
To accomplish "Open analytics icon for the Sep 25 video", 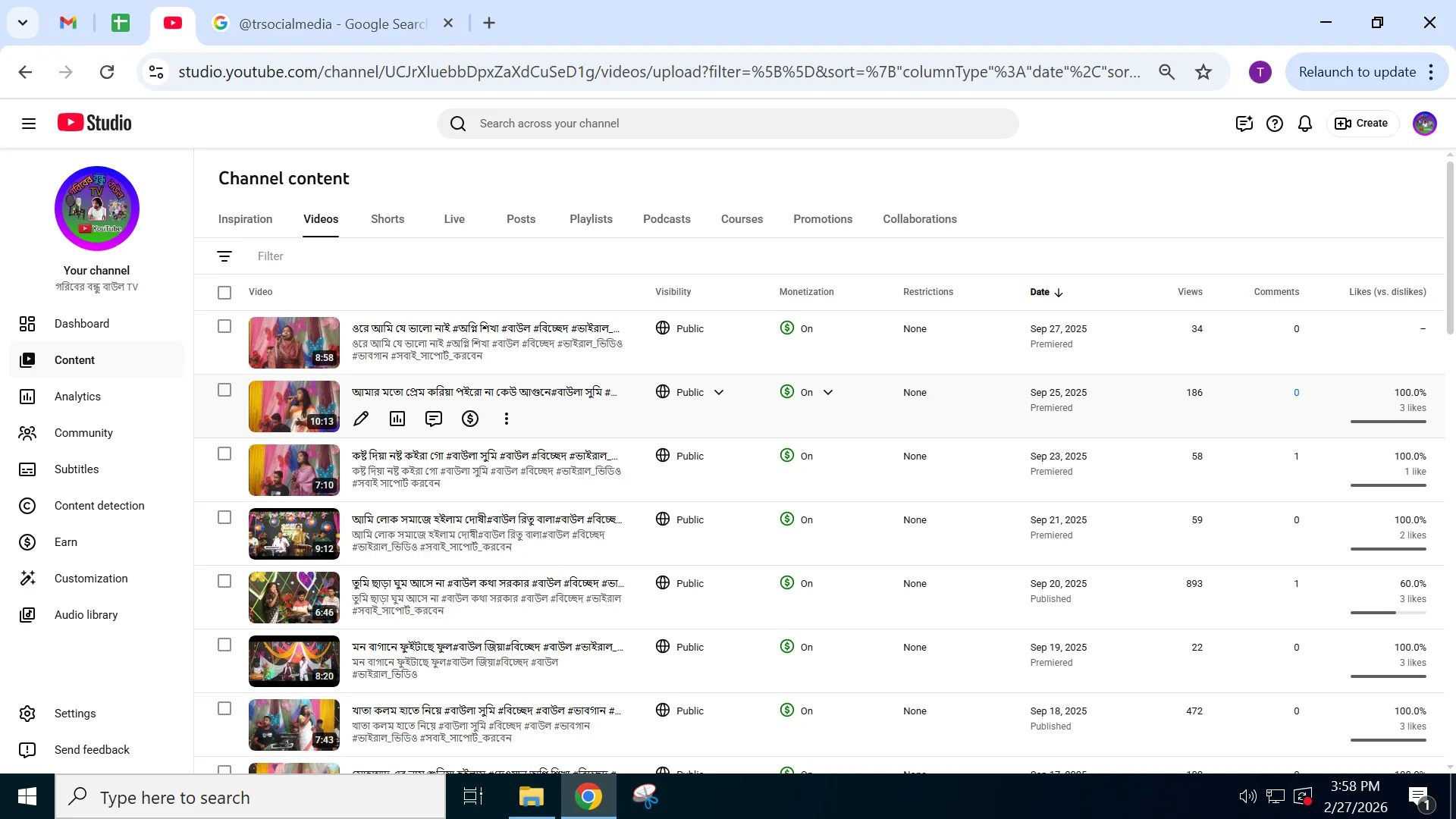I will click(397, 419).
